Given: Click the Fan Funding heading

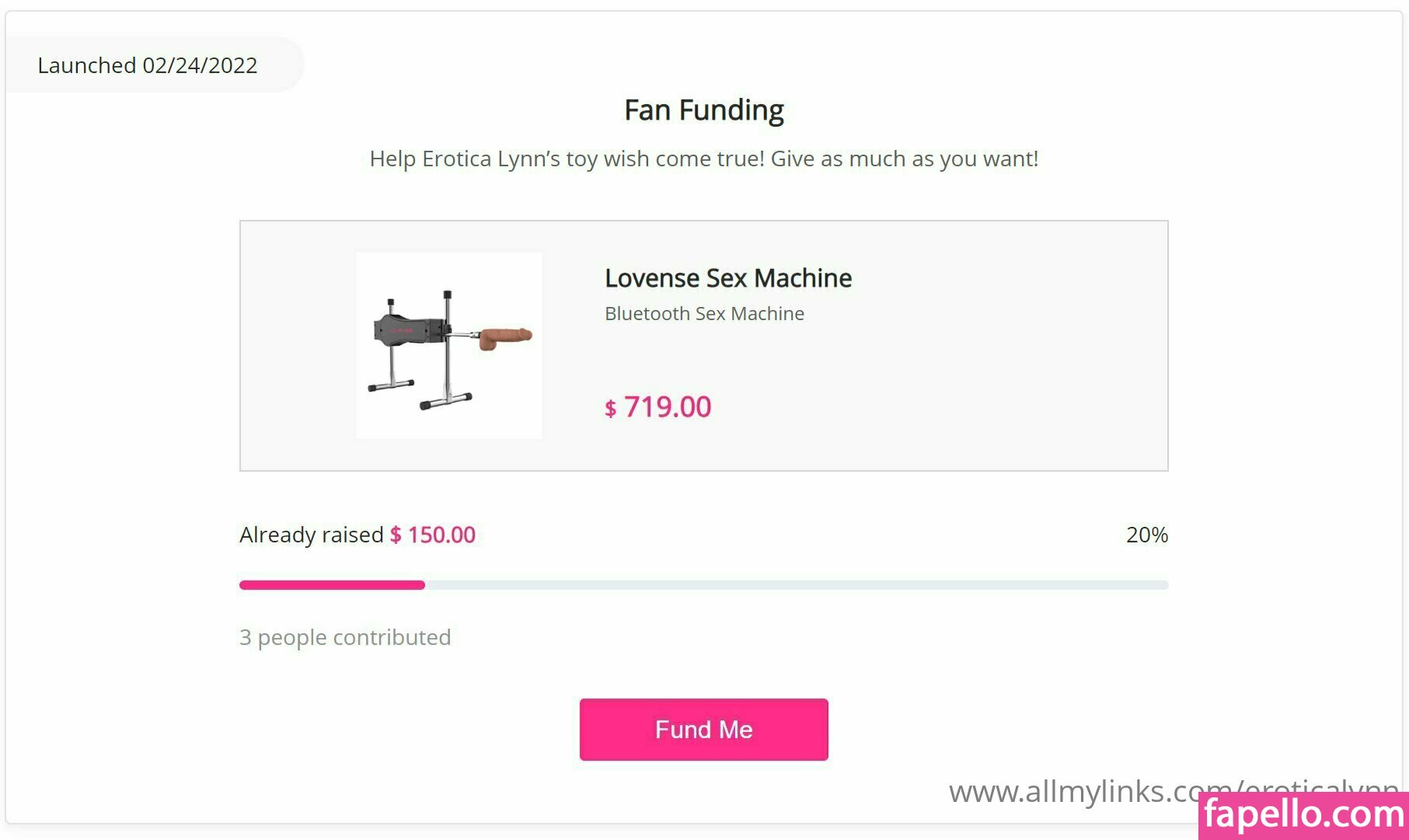Looking at the screenshot, I should coord(704,110).
